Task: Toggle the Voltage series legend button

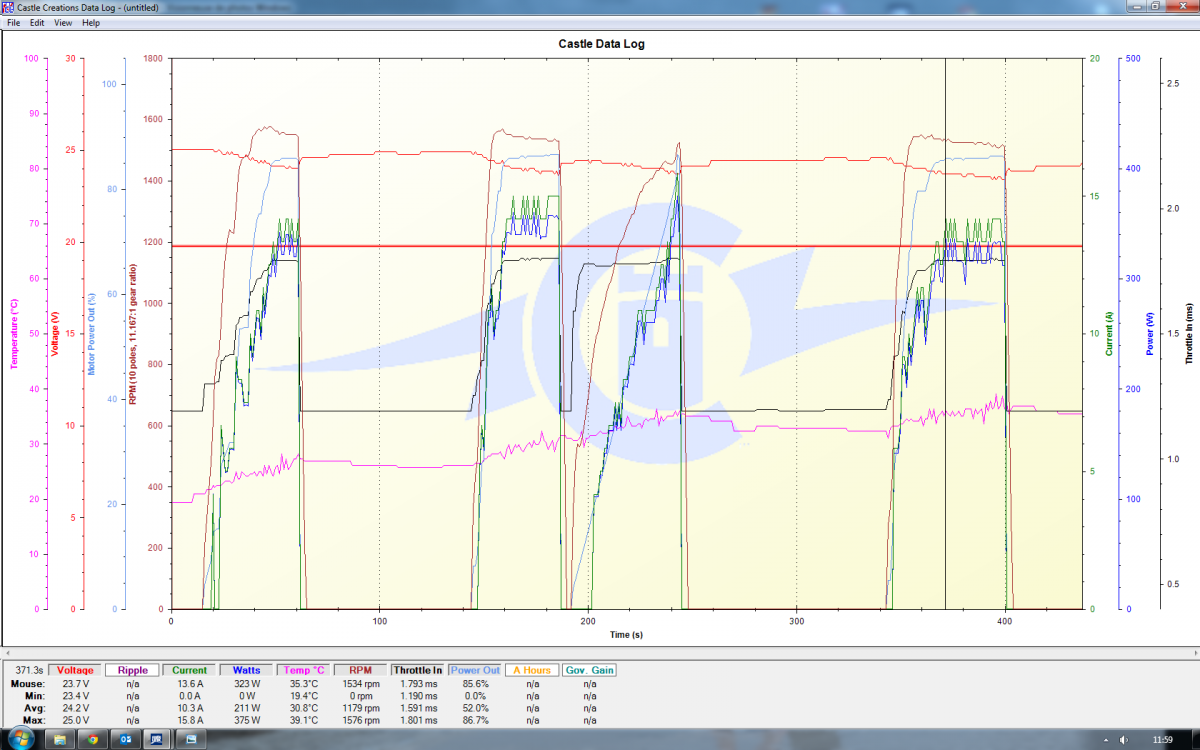Action: pos(75,670)
